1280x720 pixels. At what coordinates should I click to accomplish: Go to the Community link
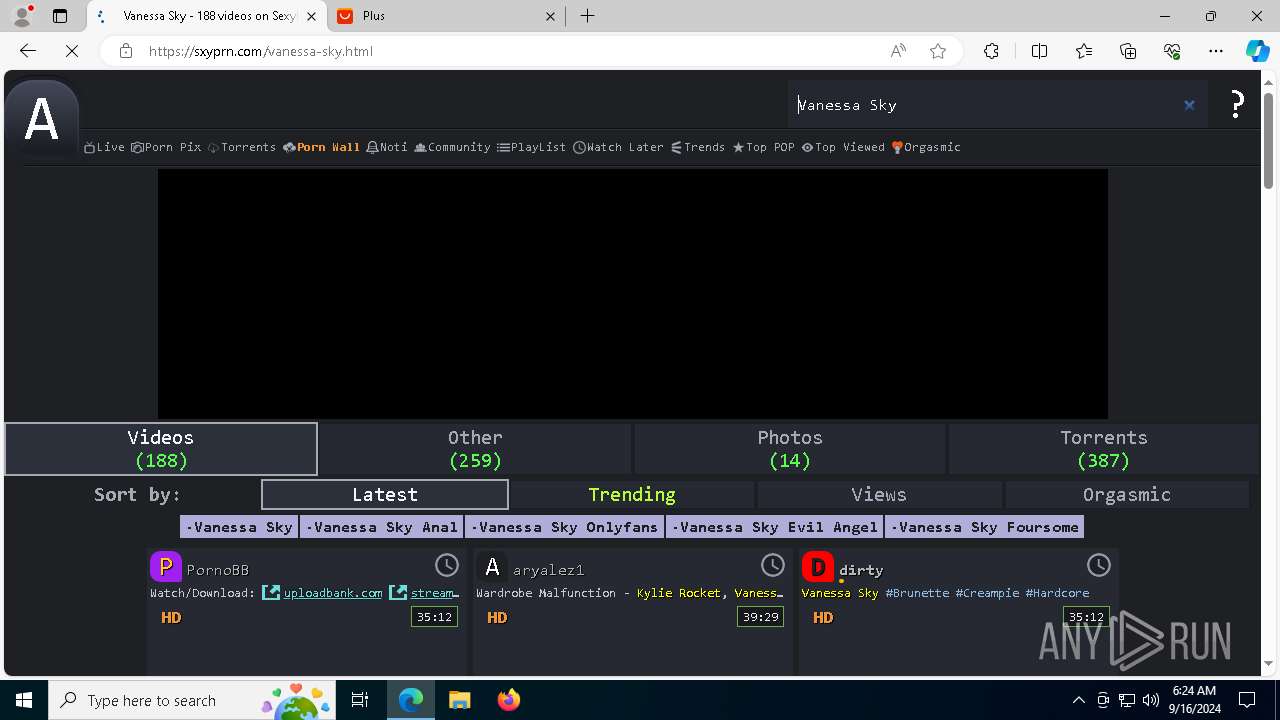point(452,147)
